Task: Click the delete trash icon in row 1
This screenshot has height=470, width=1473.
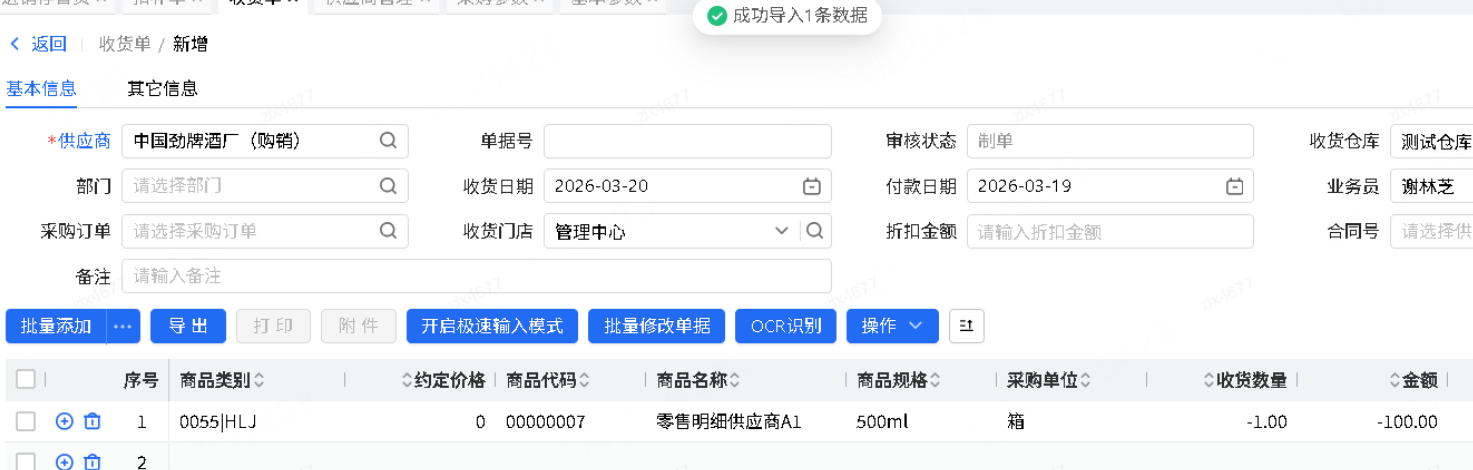Action: [92, 422]
